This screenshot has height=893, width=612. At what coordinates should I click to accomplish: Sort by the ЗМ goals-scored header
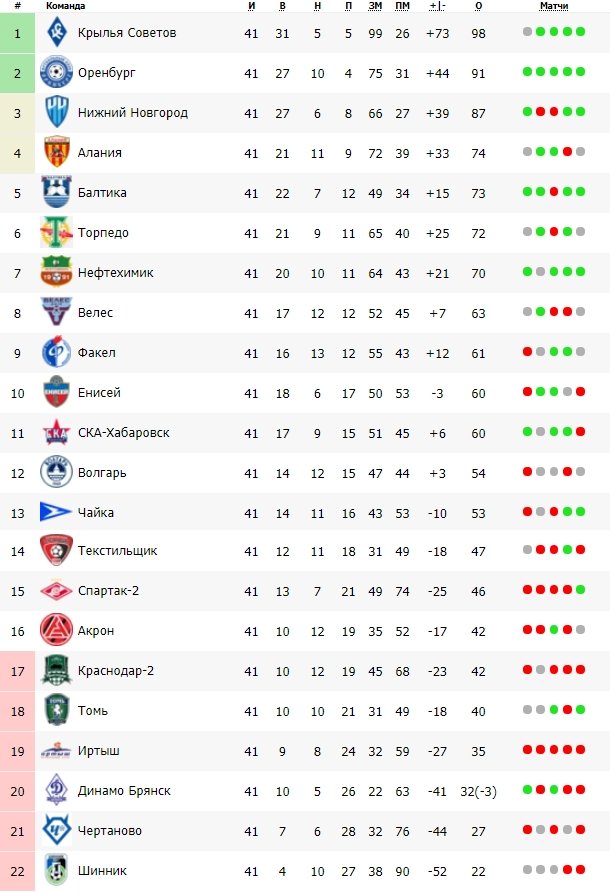375,6
